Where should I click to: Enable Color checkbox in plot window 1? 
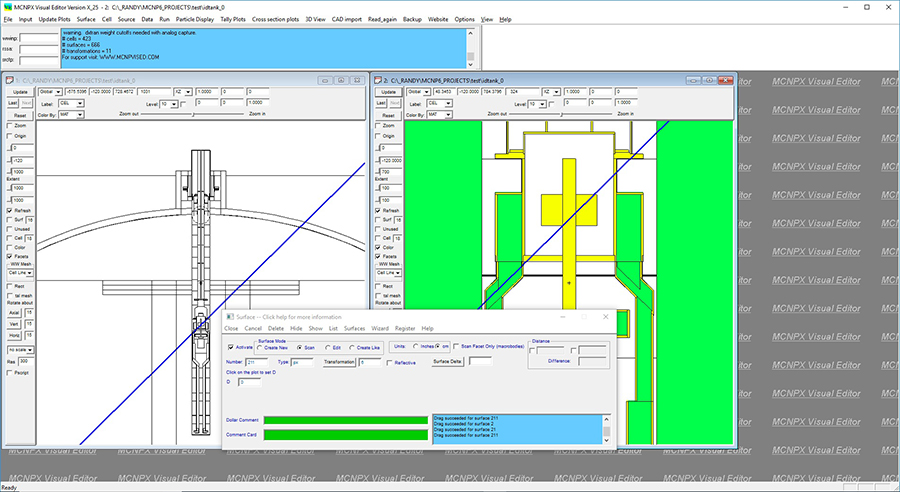tap(9, 247)
